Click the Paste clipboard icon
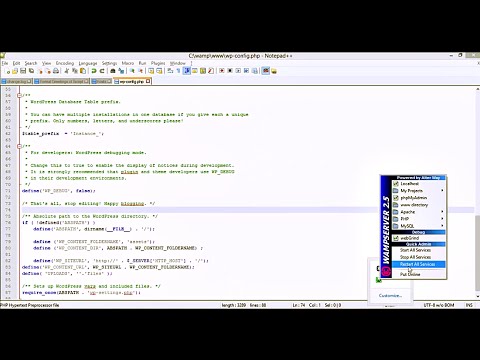This screenshot has width=480, height=360. 83,71
